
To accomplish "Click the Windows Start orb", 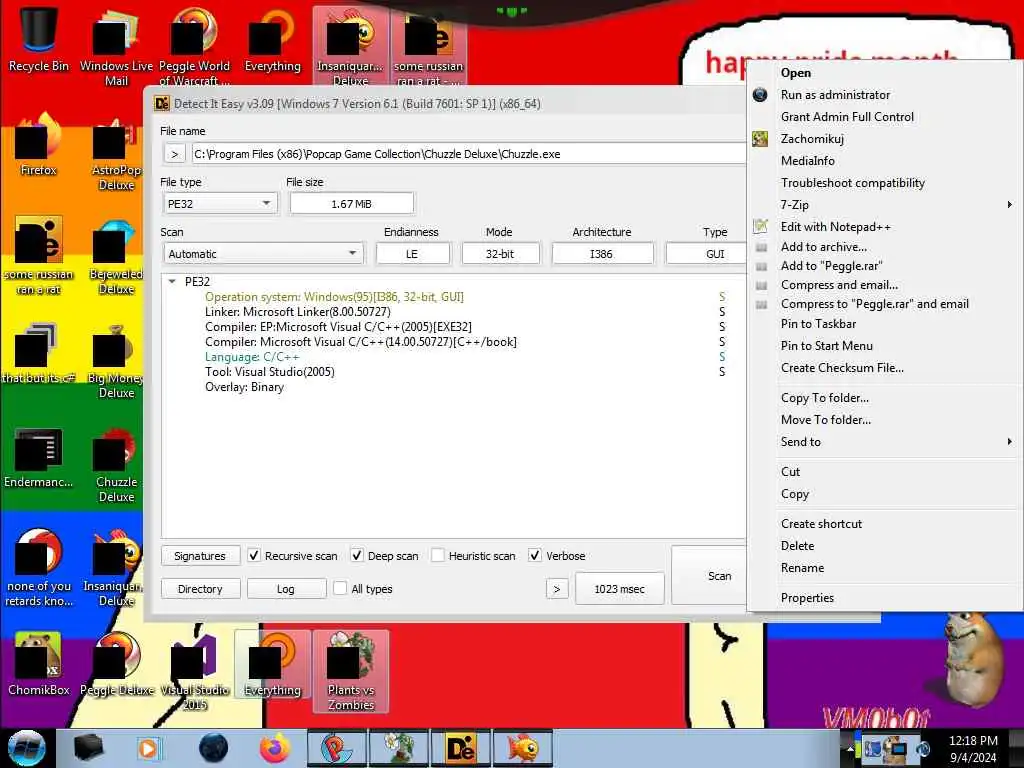I will click(x=26, y=748).
